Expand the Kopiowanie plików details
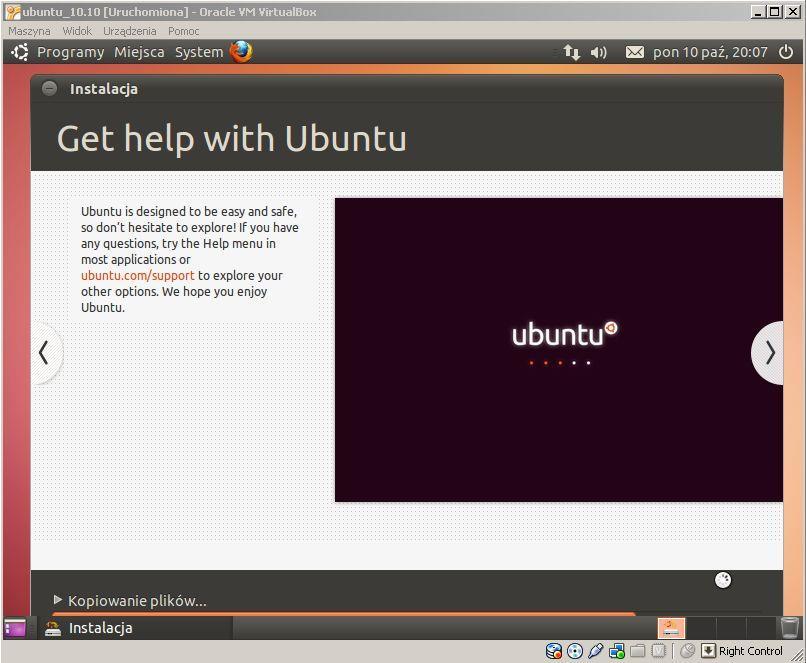The height and width of the screenshot is (663, 806). point(58,600)
